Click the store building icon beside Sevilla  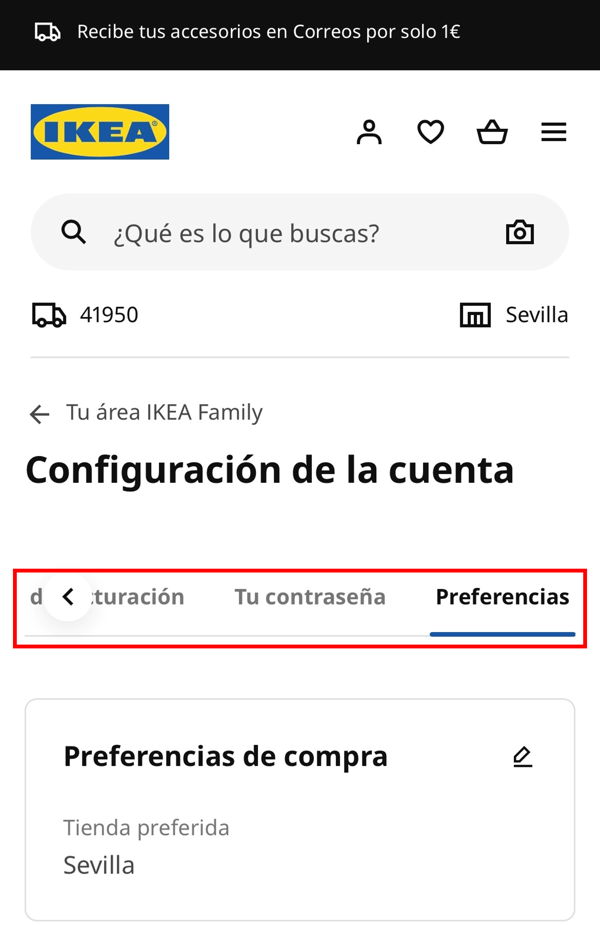click(x=475, y=315)
